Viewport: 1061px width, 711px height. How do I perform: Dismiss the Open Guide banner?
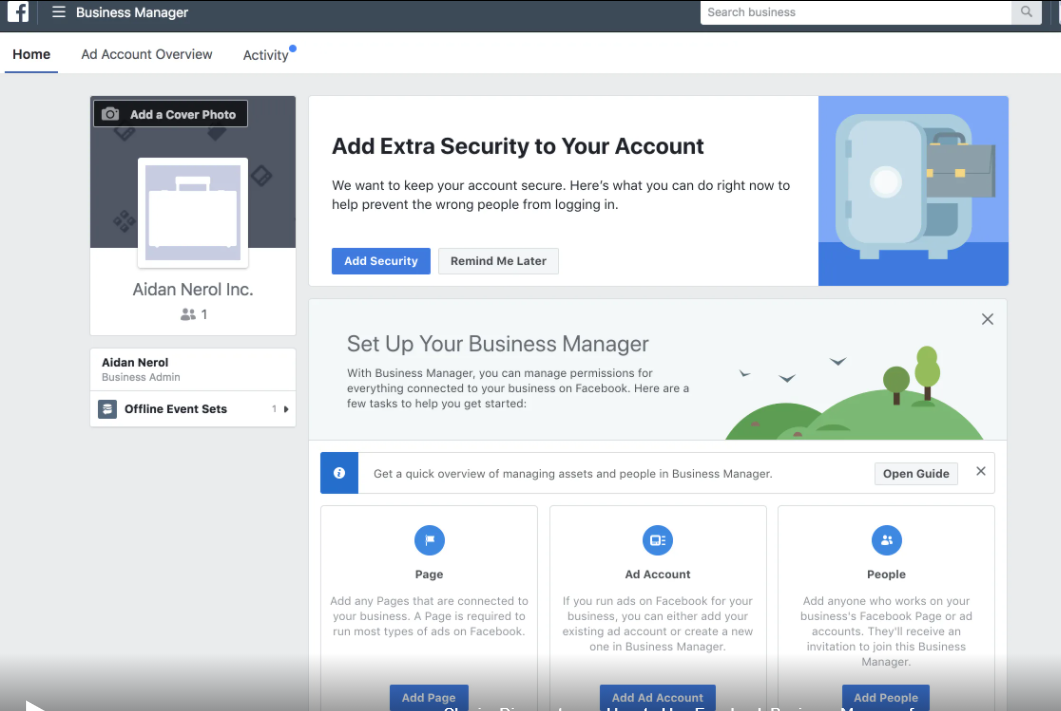click(980, 472)
